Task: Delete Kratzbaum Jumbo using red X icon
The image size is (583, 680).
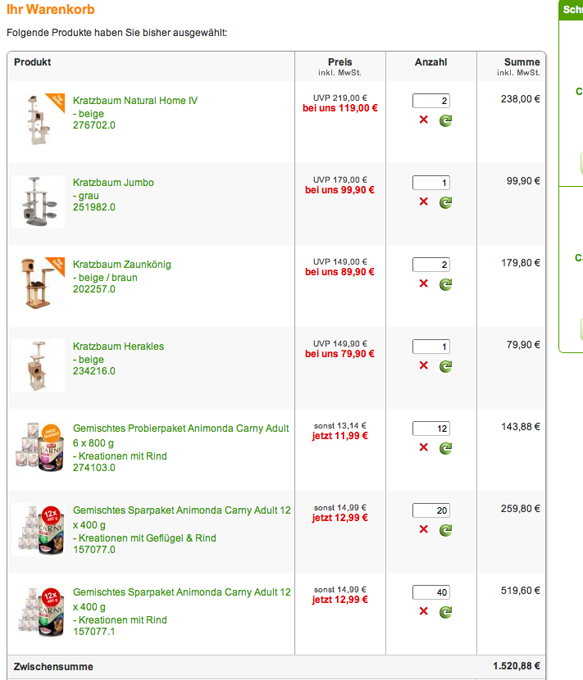Action: pyautogui.click(x=424, y=202)
